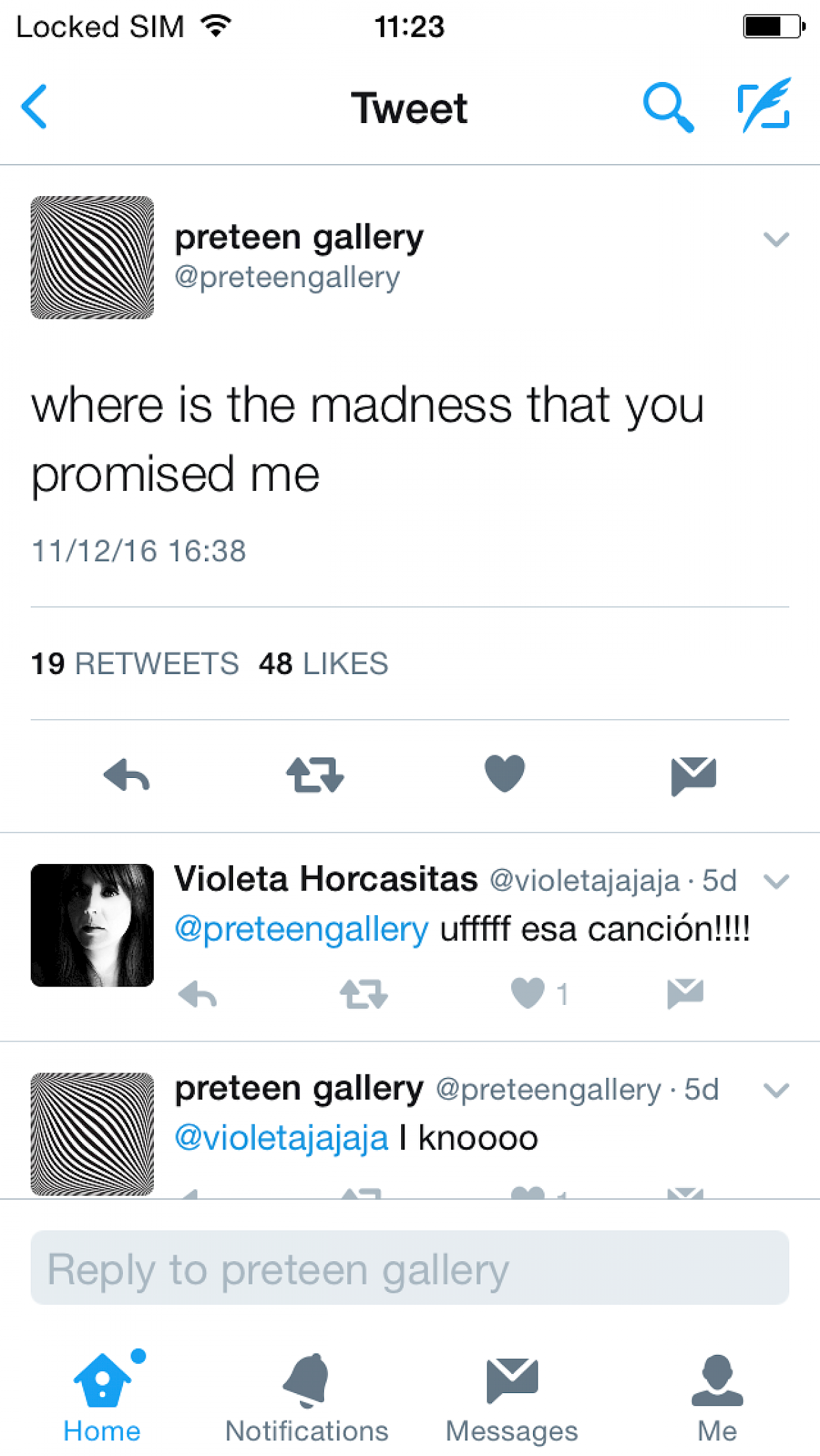
Task: Tap 'Reply to preteen gallery' field
Action: coord(410,1268)
